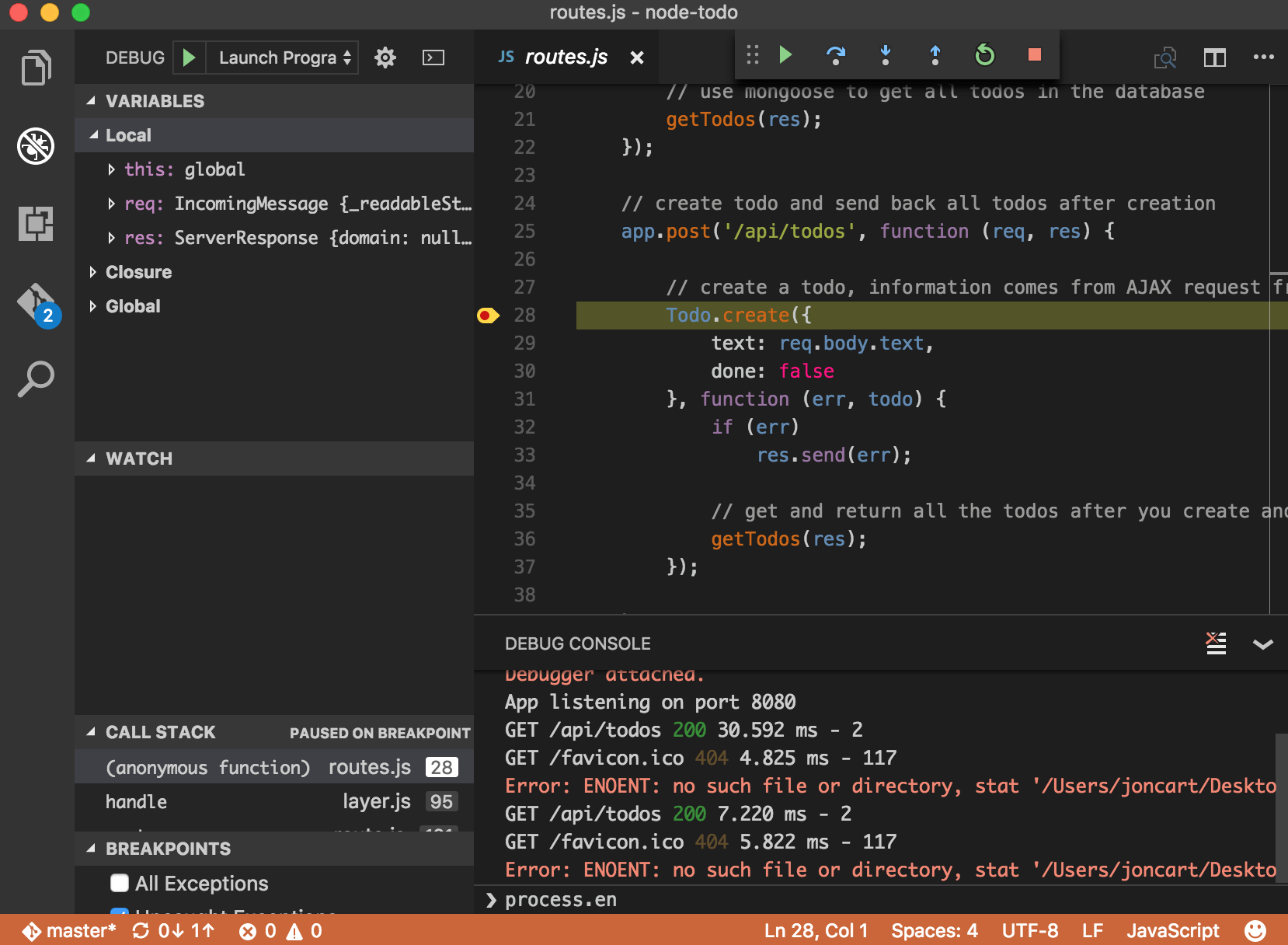The height and width of the screenshot is (945, 1288).
Task: Select handle in the Call Stack
Action: pos(137,801)
